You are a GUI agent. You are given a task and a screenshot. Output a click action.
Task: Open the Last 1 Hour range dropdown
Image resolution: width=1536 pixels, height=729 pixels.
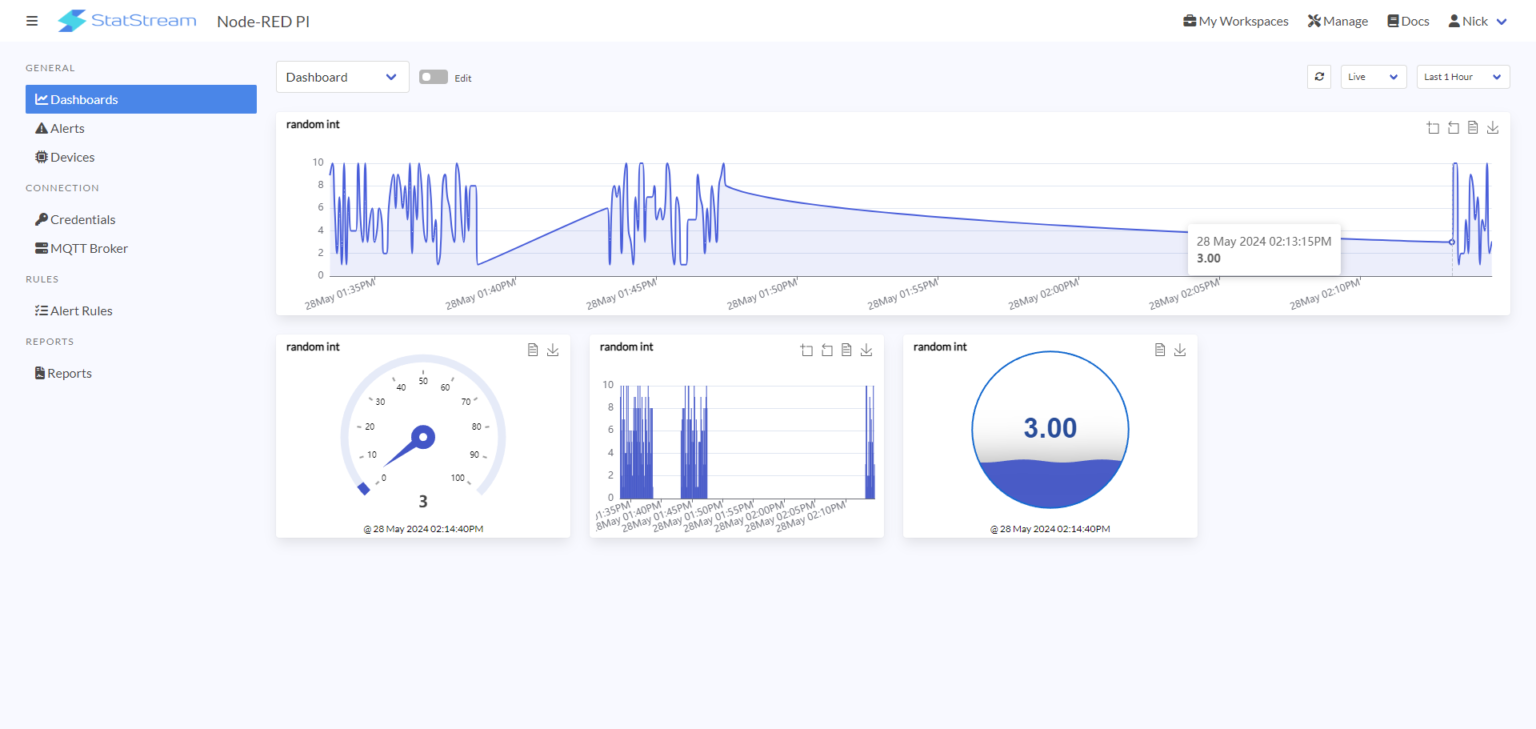pos(1462,77)
